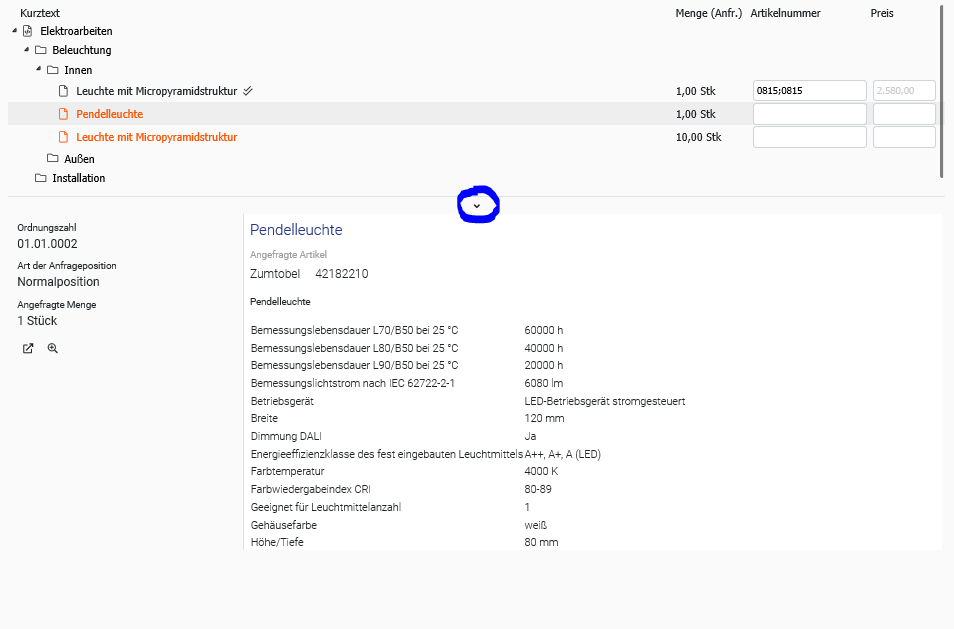Click the double-checkmark icon beside first Leuchte
This screenshot has height=629, width=954.
click(248, 91)
